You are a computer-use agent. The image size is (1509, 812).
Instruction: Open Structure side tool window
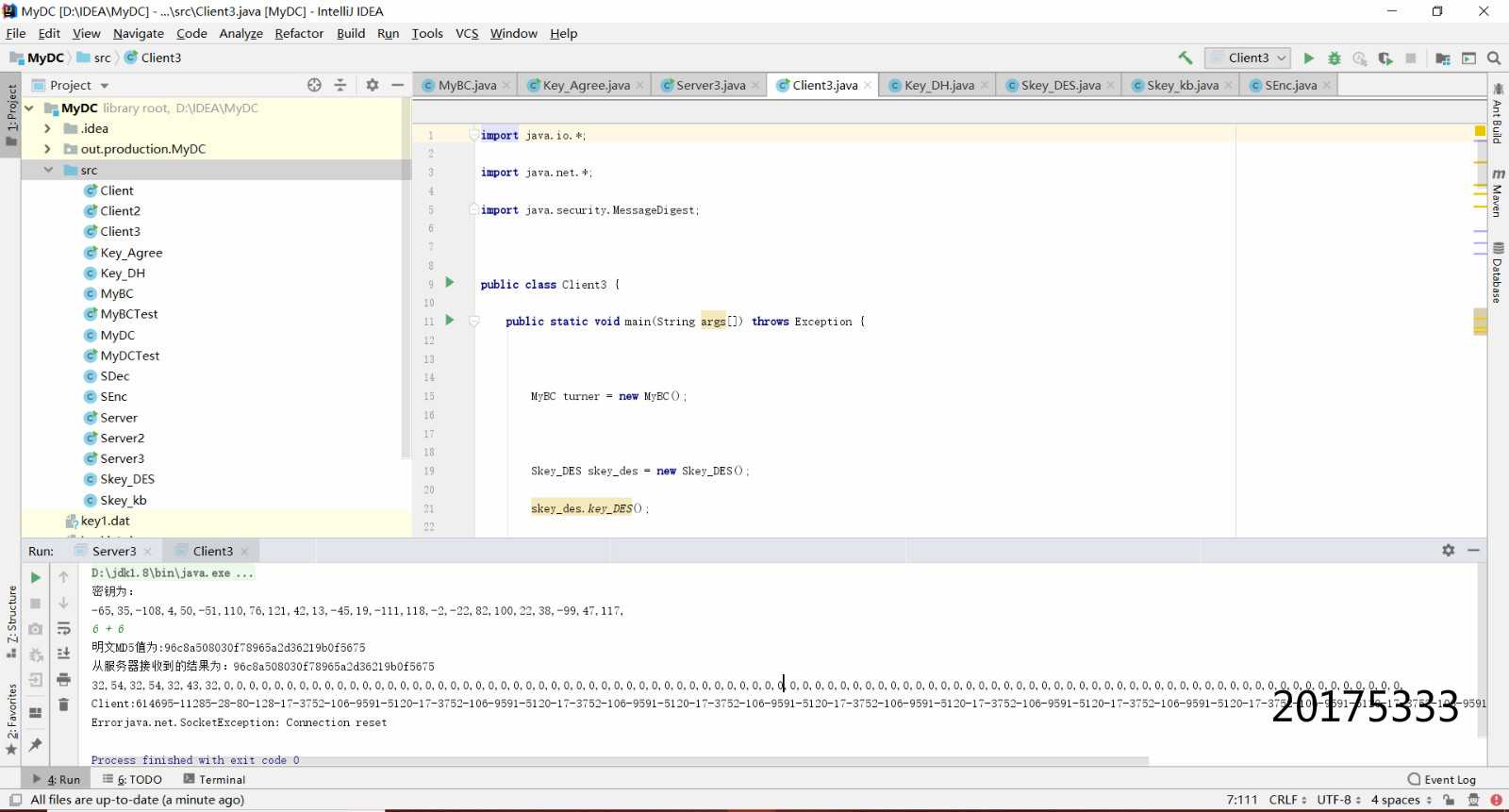pyautogui.click(x=11, y=621)
